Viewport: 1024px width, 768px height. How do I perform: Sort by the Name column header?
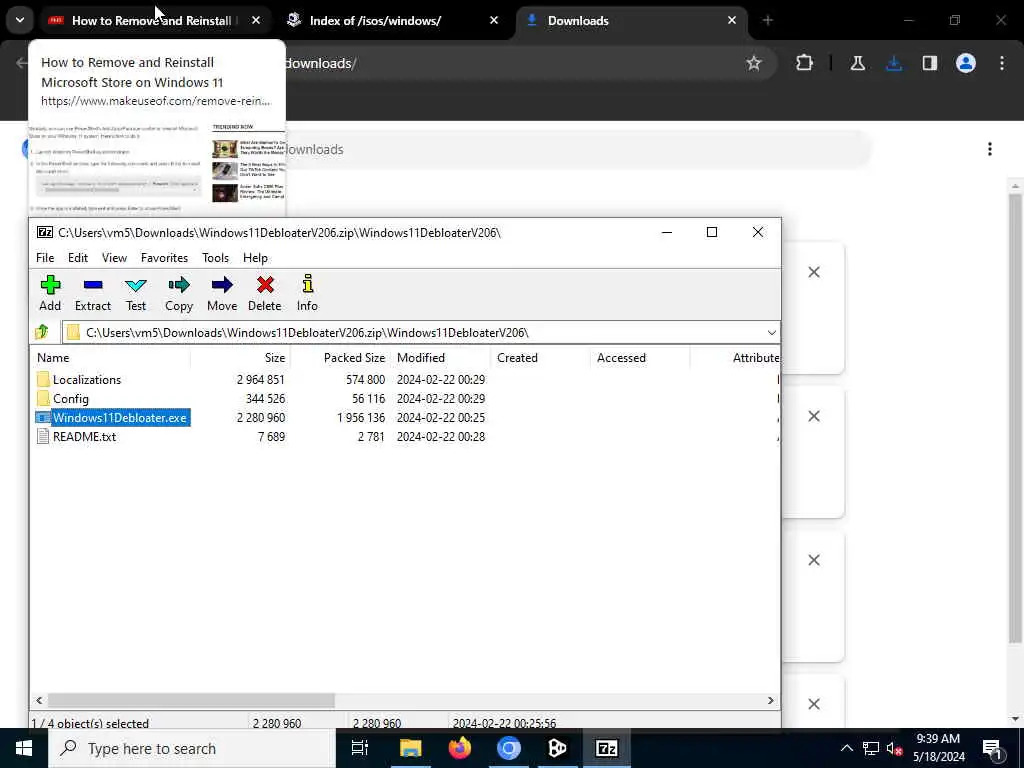click(x=110, y=358)
